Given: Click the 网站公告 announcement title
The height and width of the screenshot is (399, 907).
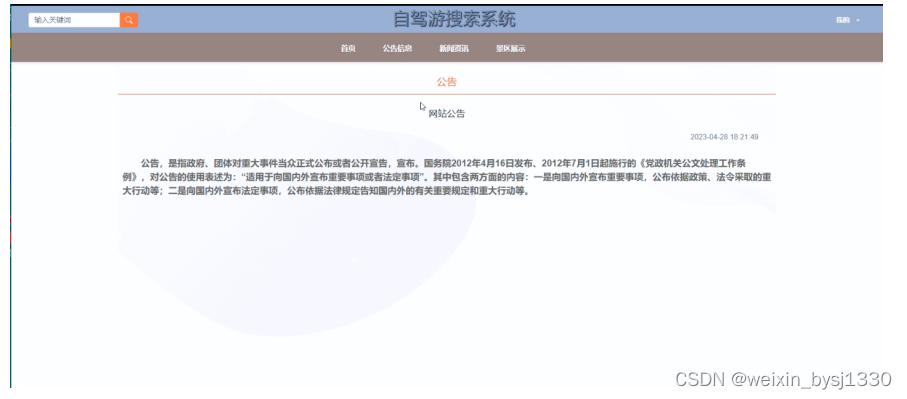Looking at the screenshot, I should point(447,114).
